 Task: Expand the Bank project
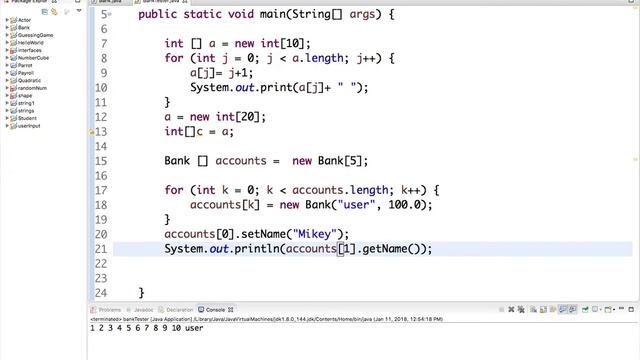(7, 27)
